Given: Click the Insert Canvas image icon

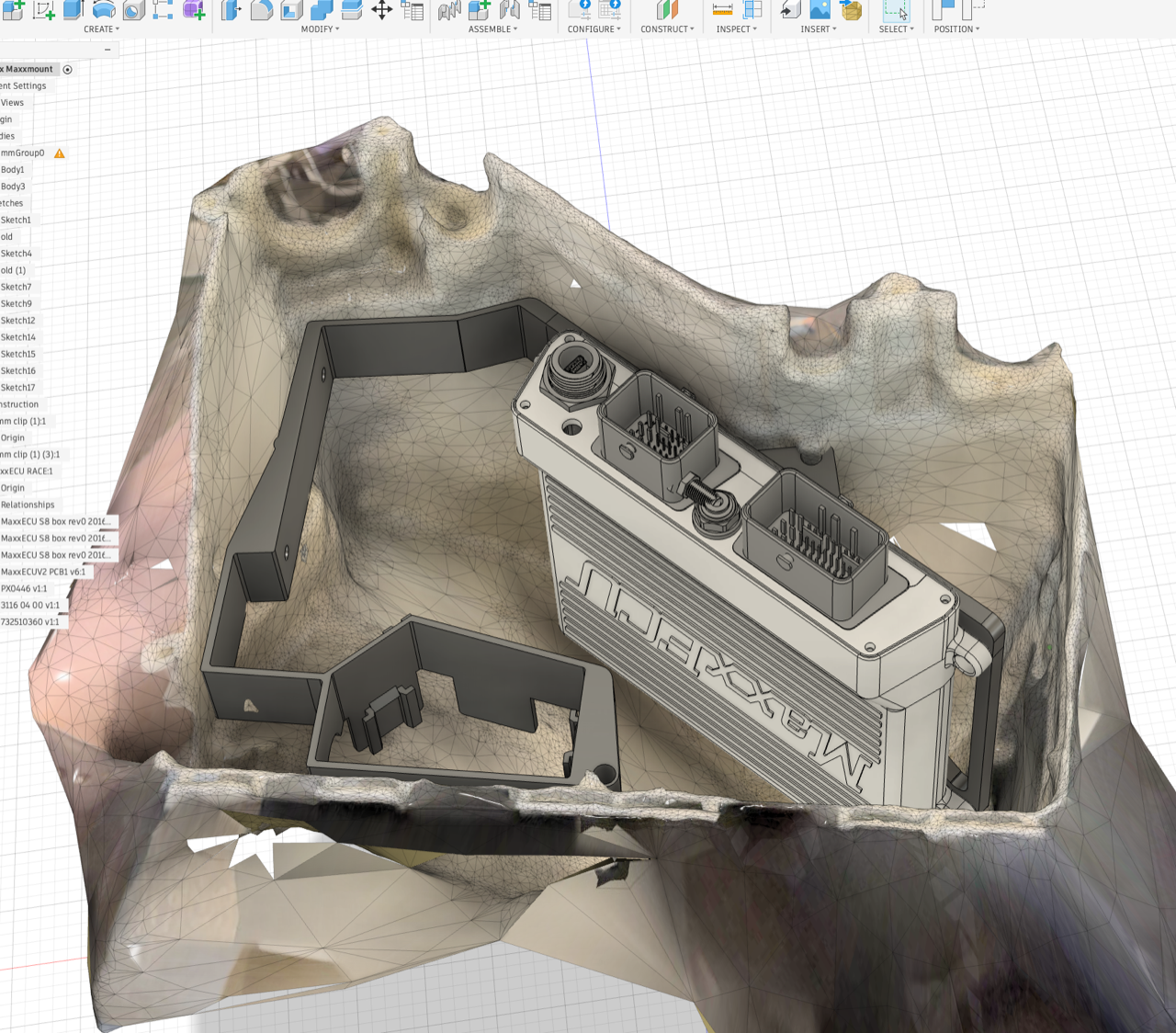Looking at the screenshot, I should 820,10.
